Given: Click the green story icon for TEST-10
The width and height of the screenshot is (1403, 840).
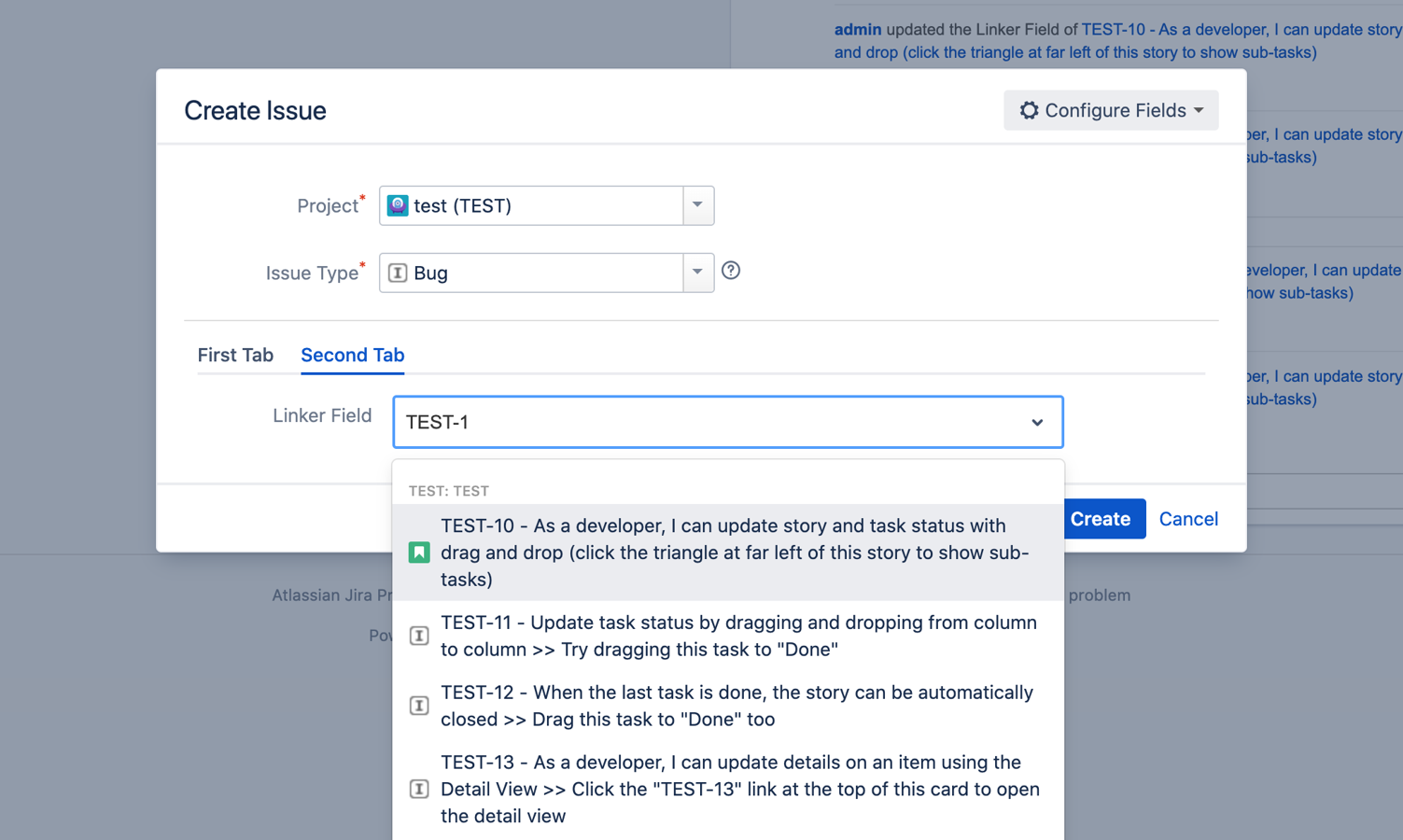Looking at the screenshot, I should tap(419, 553).
